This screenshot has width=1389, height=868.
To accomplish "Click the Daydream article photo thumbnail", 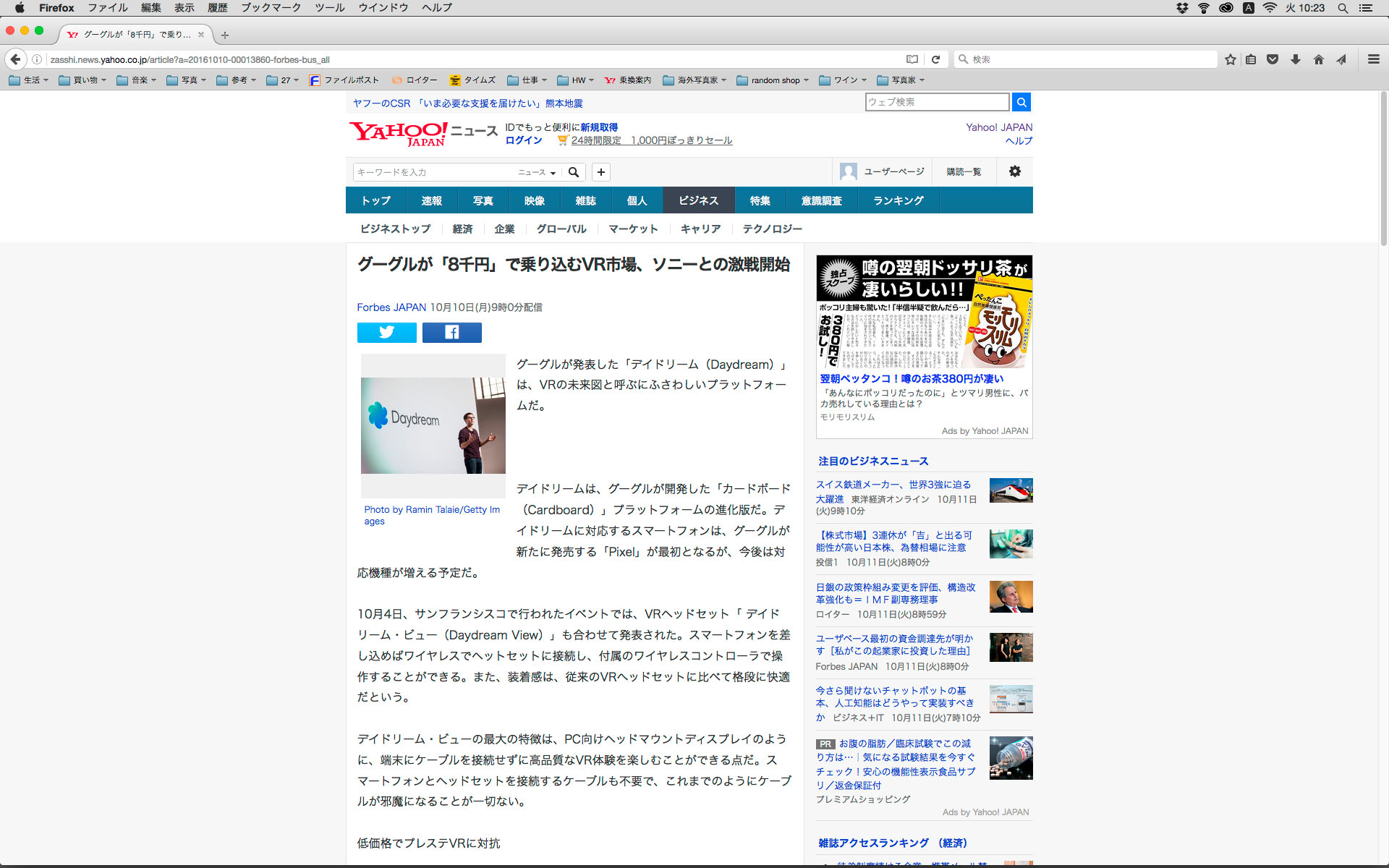I will 433,425.
